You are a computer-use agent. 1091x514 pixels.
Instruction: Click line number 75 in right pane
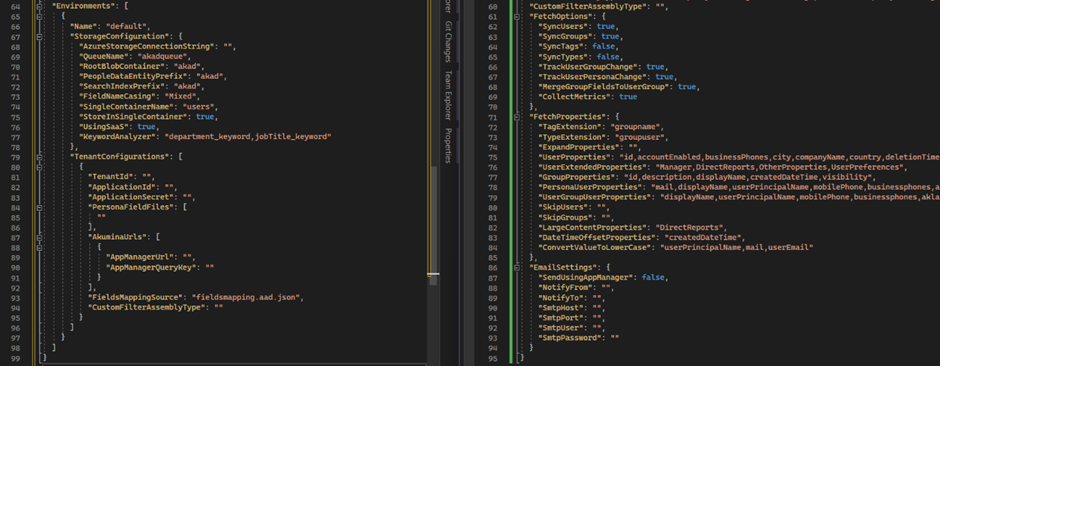coord(491,157)
